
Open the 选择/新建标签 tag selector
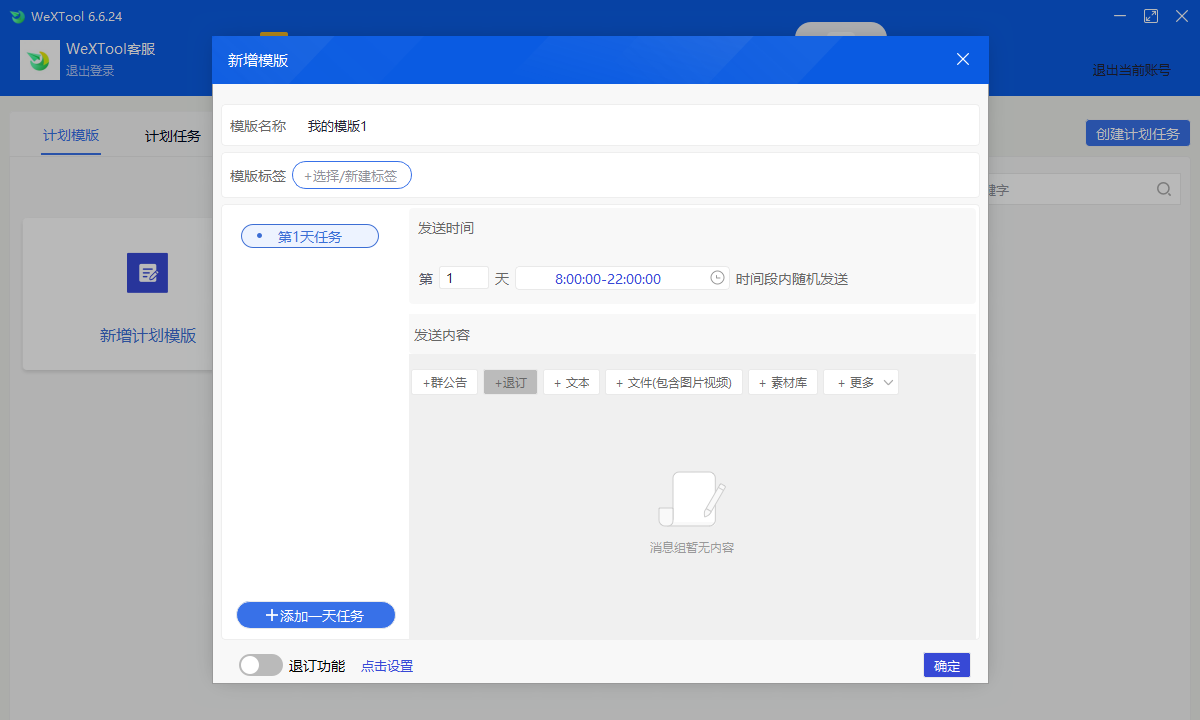351,176
